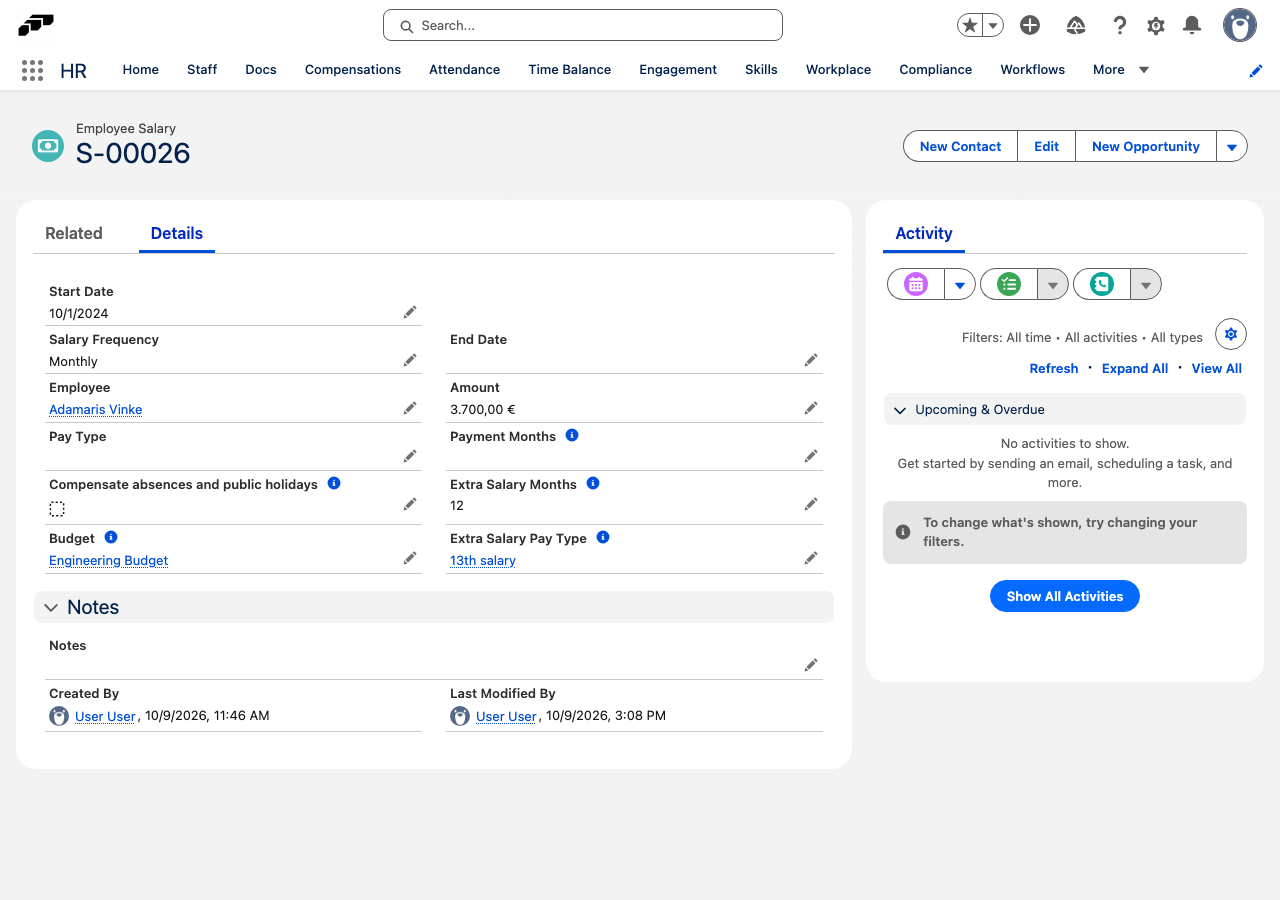Edit Start Date pencil icon
This screenshot has width=1280, height=900.
coord(410,312)
